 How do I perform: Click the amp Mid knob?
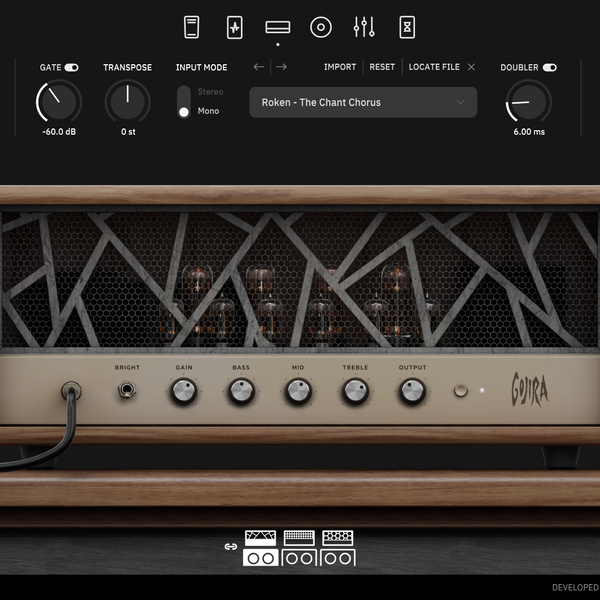pyautogui.click(x=298, y=391)
